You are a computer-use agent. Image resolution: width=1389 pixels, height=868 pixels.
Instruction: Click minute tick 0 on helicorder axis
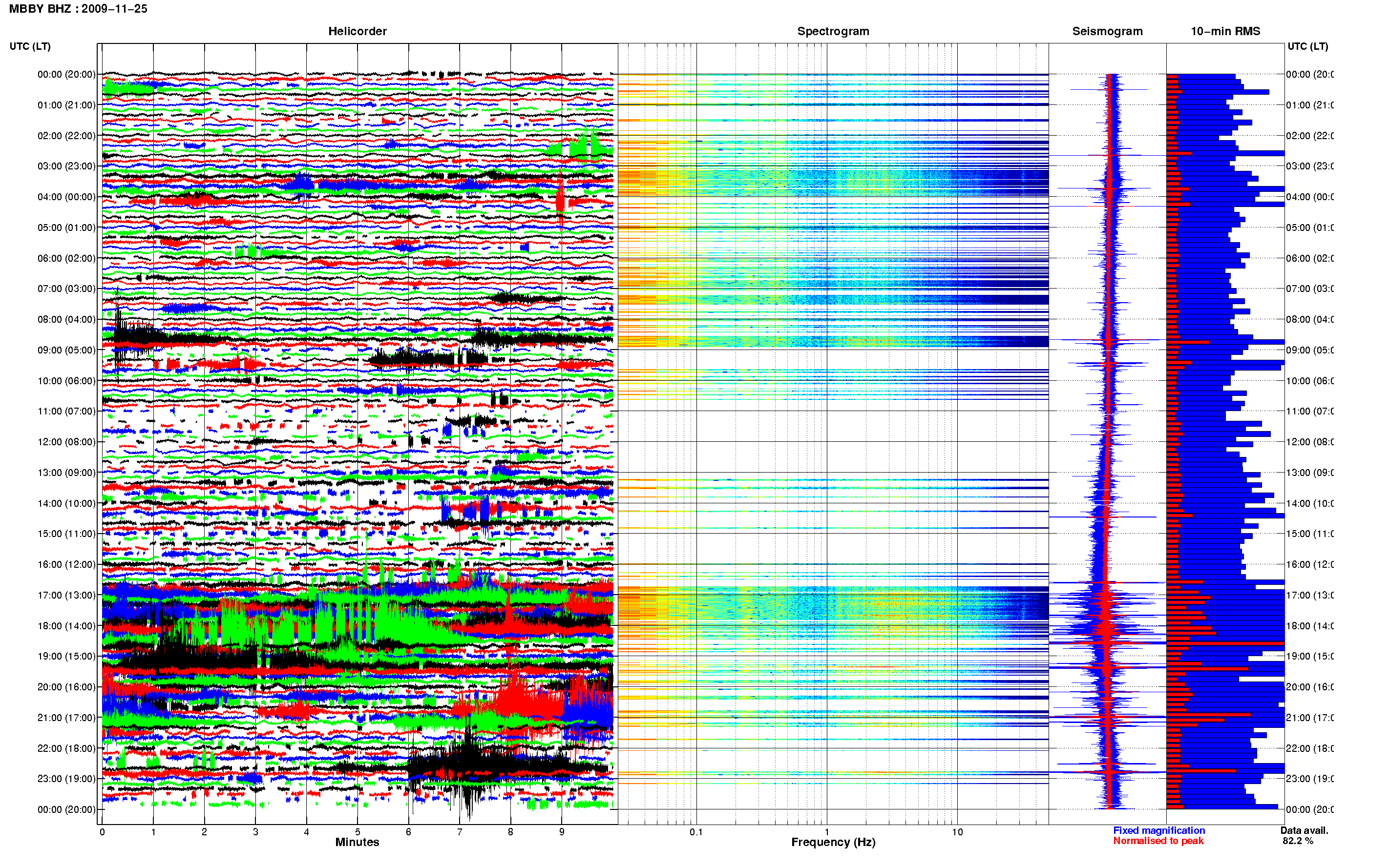point(102,832)
